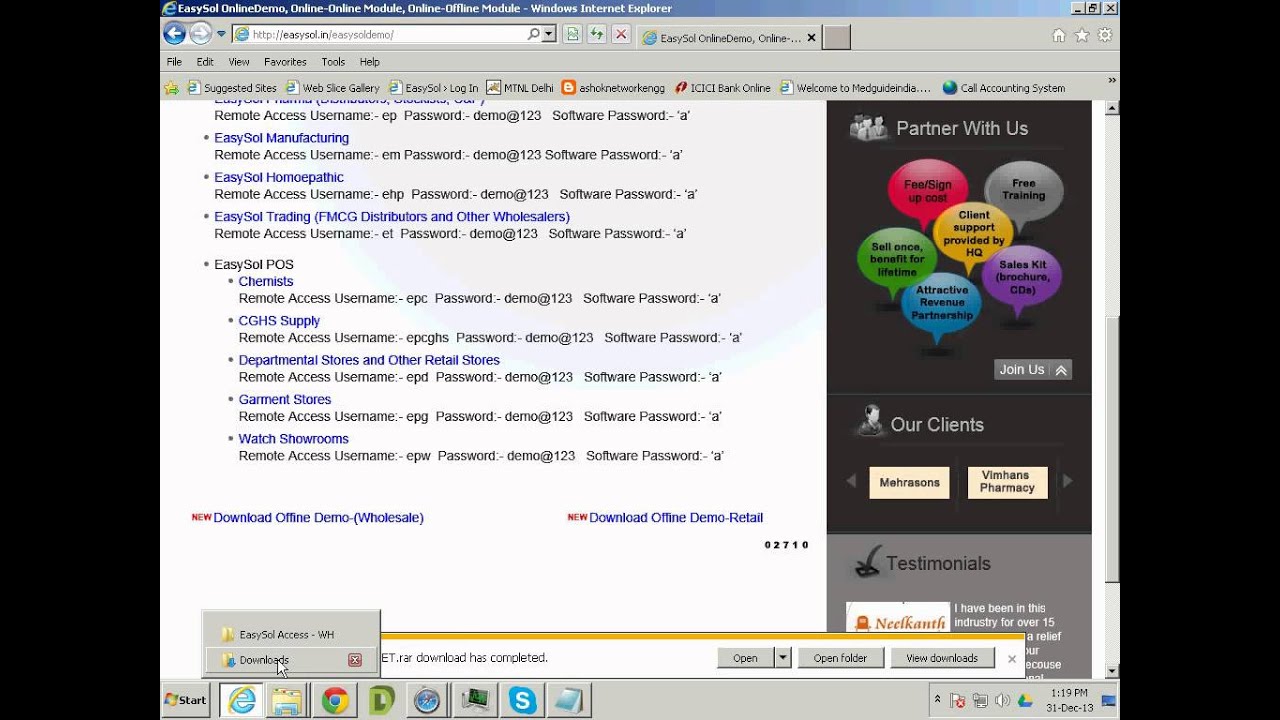
Task: Show hidden system tray icons arrow
Action: tap(938, 700)
